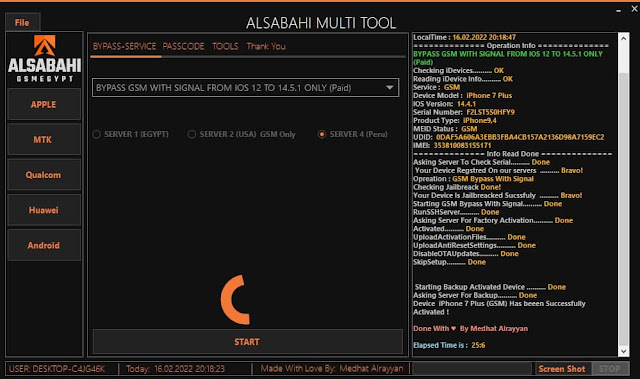
Task: Click the 'SkipSetup Done' log line
Action: (449, 262)
